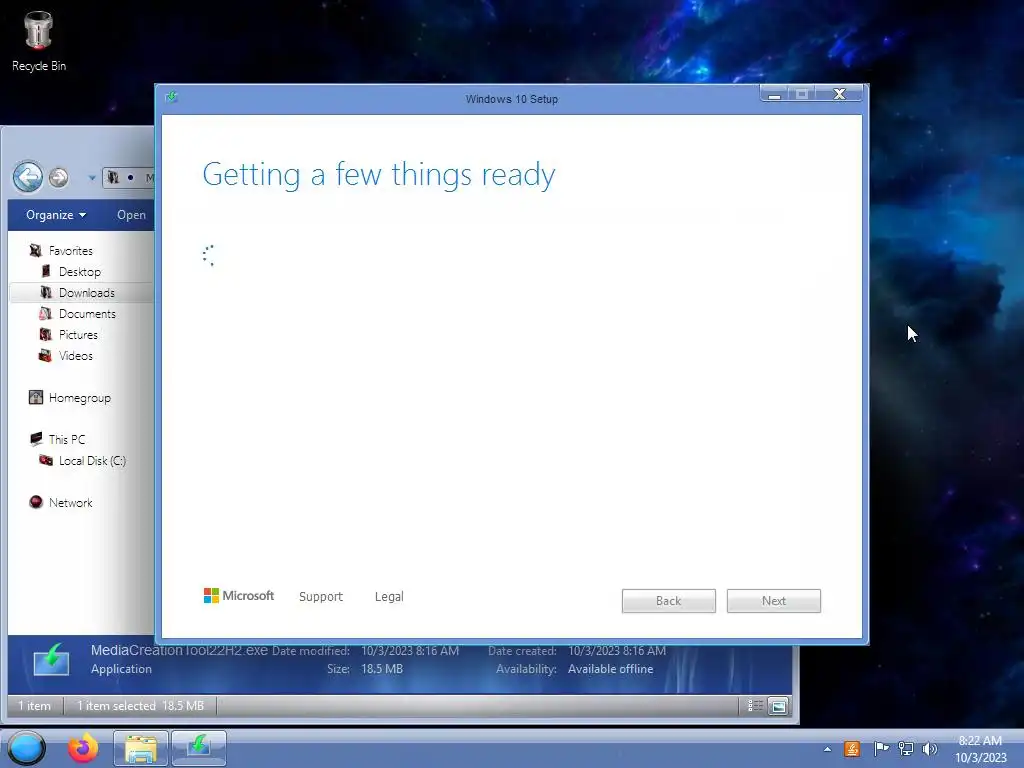
Task: Click the Back button in Setup
Action: [x=669, y=601]
